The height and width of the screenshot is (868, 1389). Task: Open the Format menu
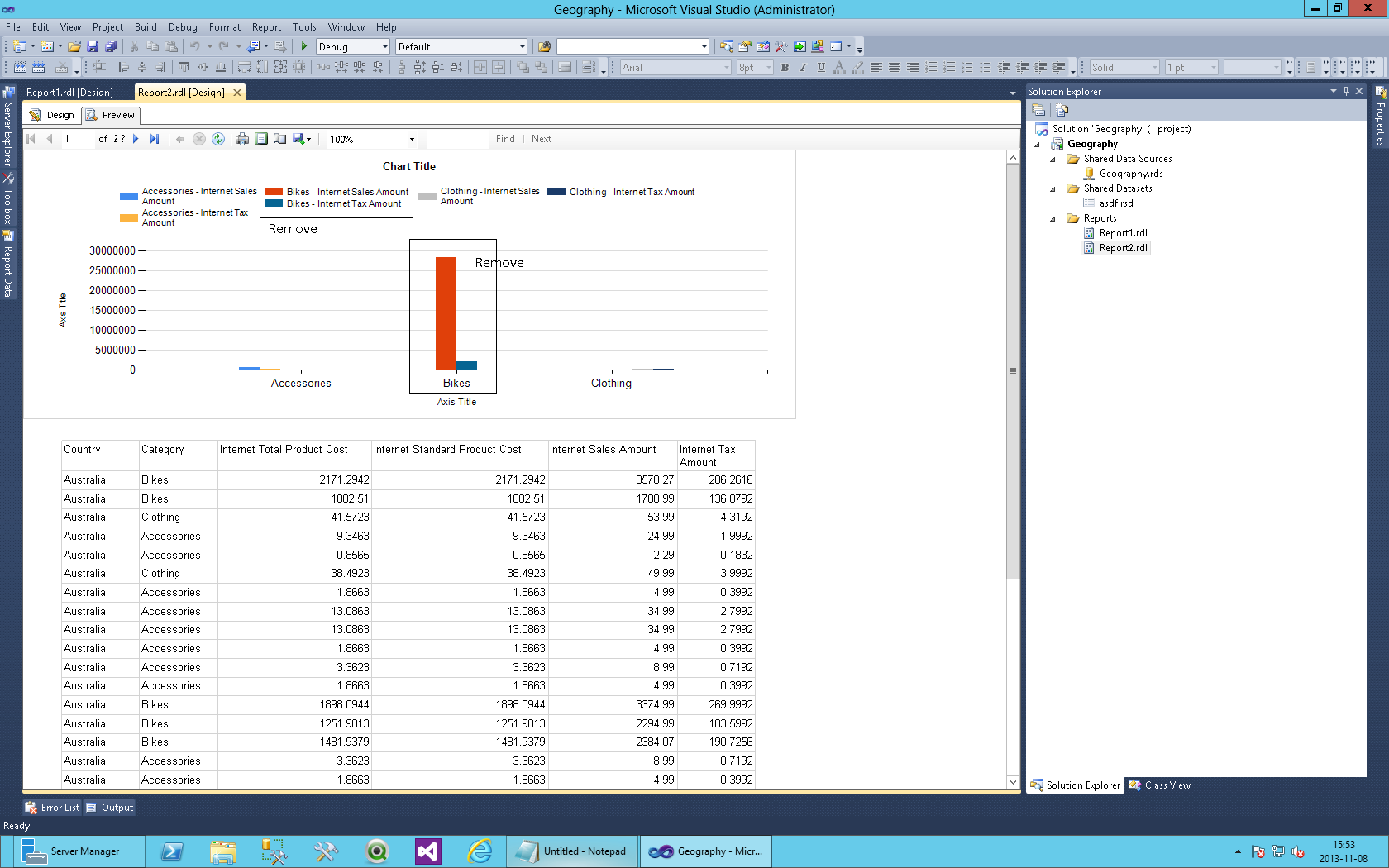click(x=225, y=27)
